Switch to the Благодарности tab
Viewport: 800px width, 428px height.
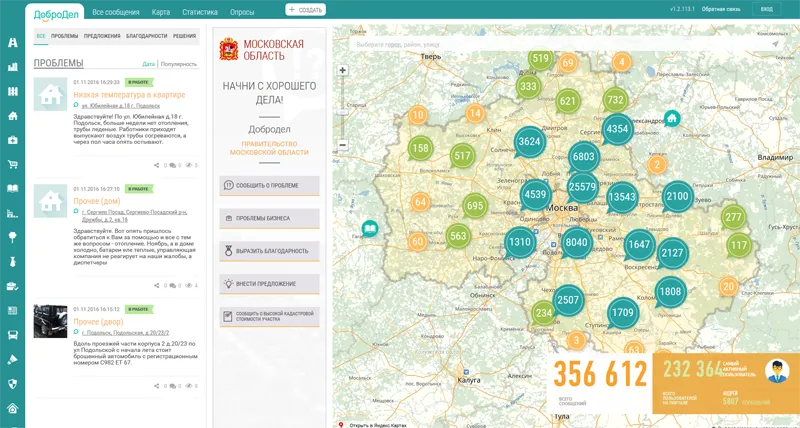pos(147,36)
